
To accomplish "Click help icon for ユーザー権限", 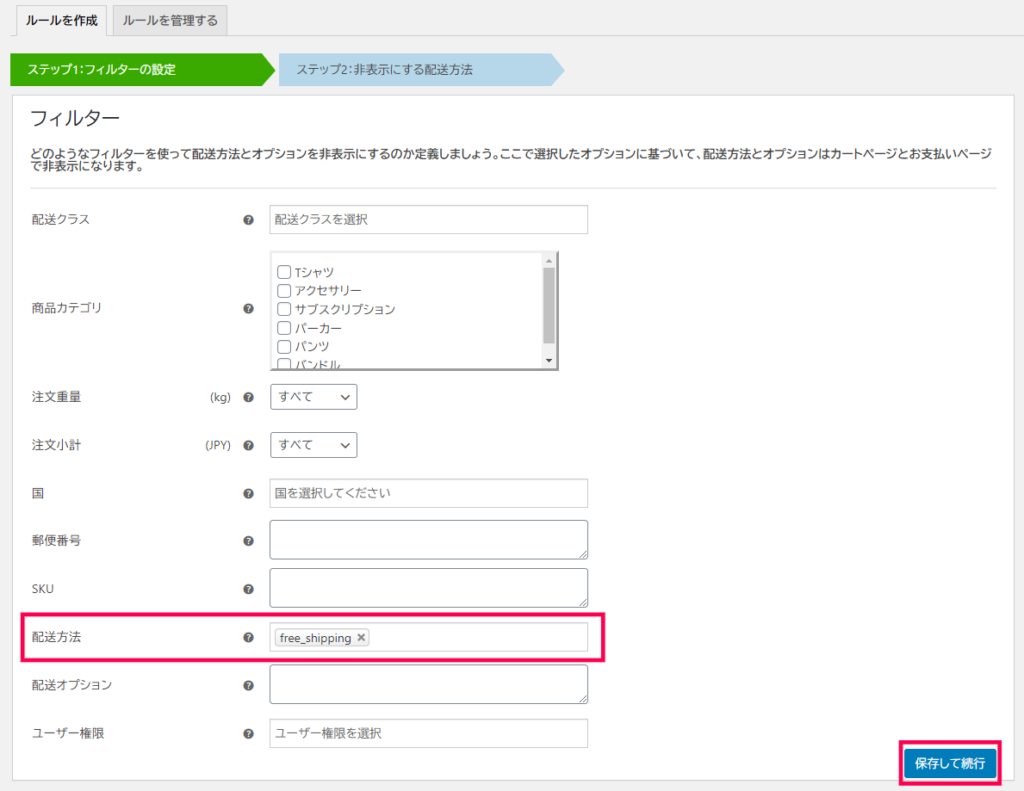I will tap(248, 734).
